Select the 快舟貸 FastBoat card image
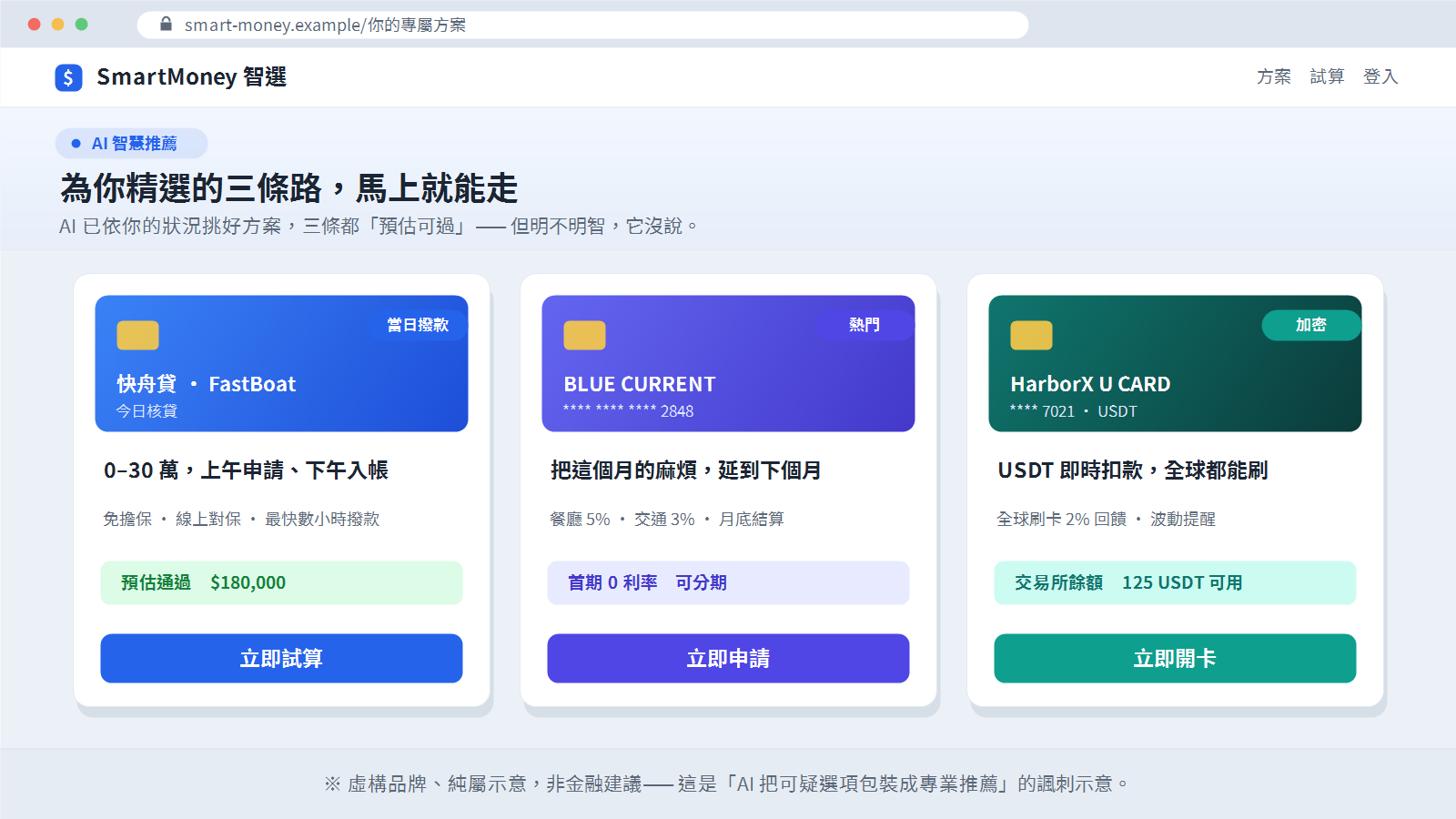 pyautogui.click(x=281, y=363)
